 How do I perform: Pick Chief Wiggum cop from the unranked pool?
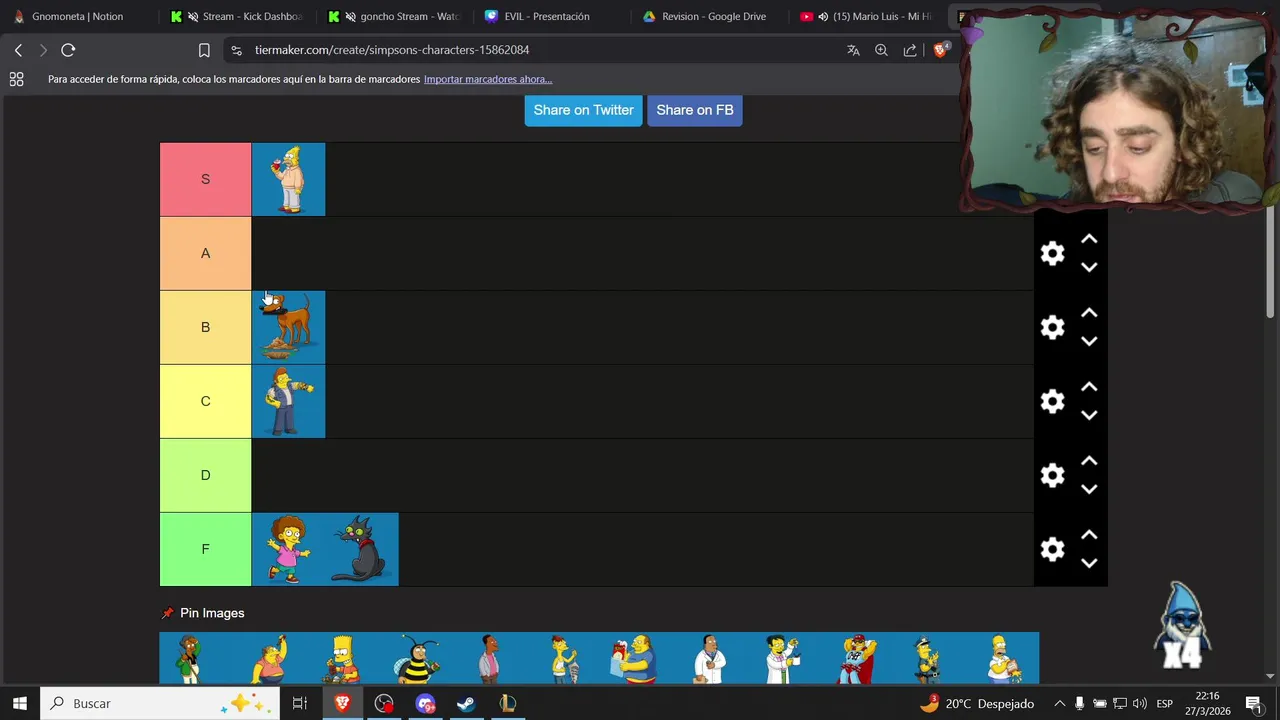point(929,658)
